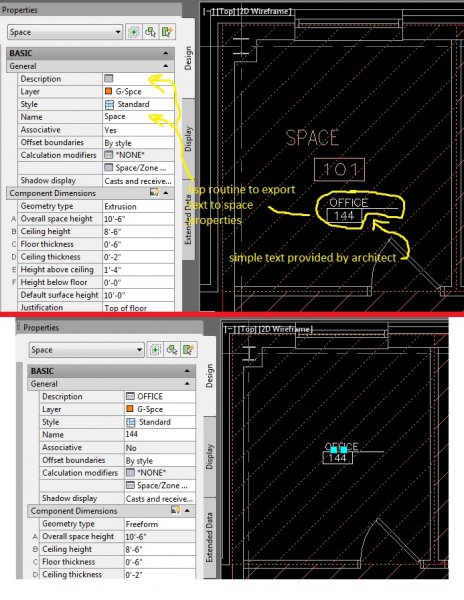Image resolution: width=464 pixels, height=600 pixels.
Task: Click the Top view control label in lower viewport
Action: 247,329
